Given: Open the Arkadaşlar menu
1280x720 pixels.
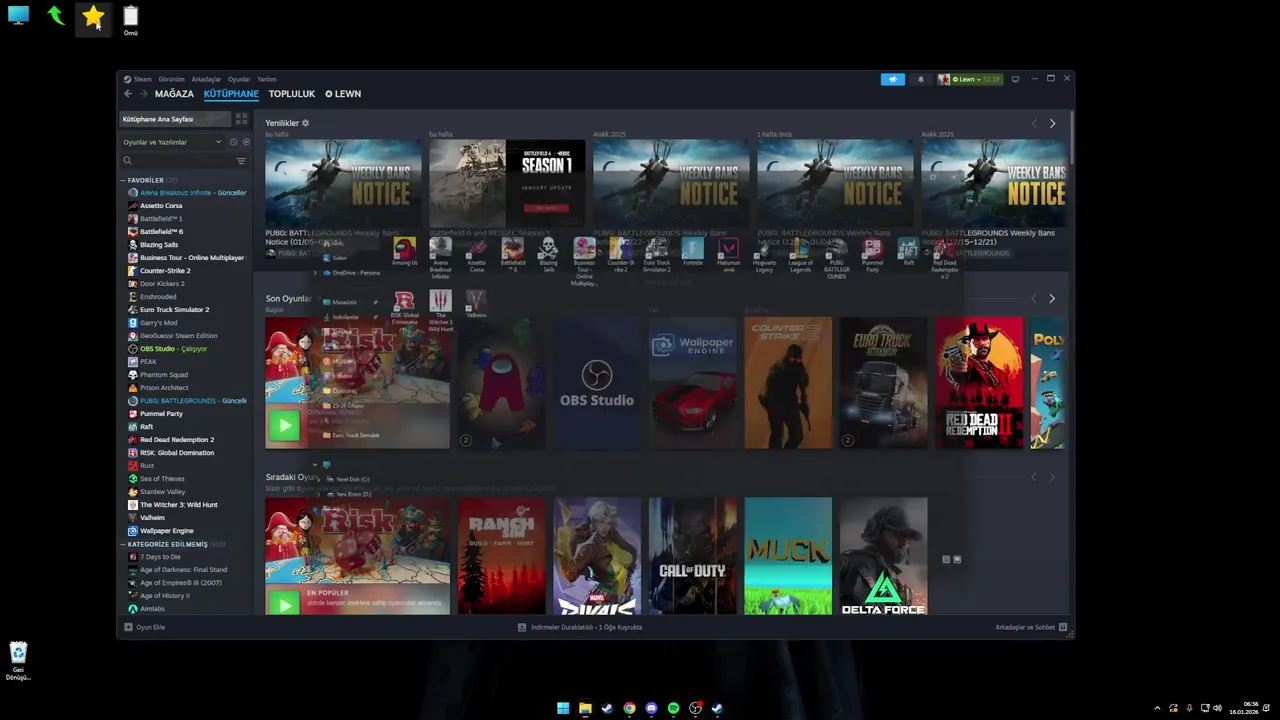Looking at the screenshot, I should (x=206, y=79).
